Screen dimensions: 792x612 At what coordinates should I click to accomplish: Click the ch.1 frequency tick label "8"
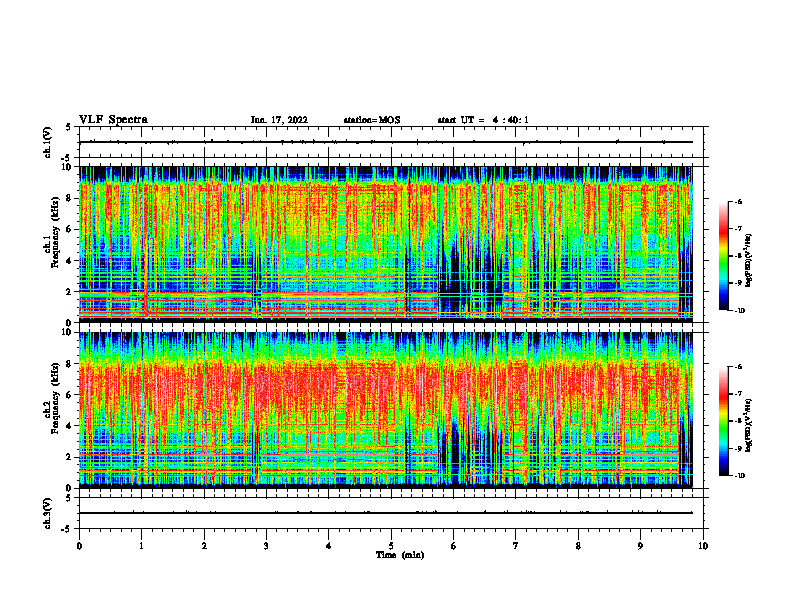click(x=70, y=198)
